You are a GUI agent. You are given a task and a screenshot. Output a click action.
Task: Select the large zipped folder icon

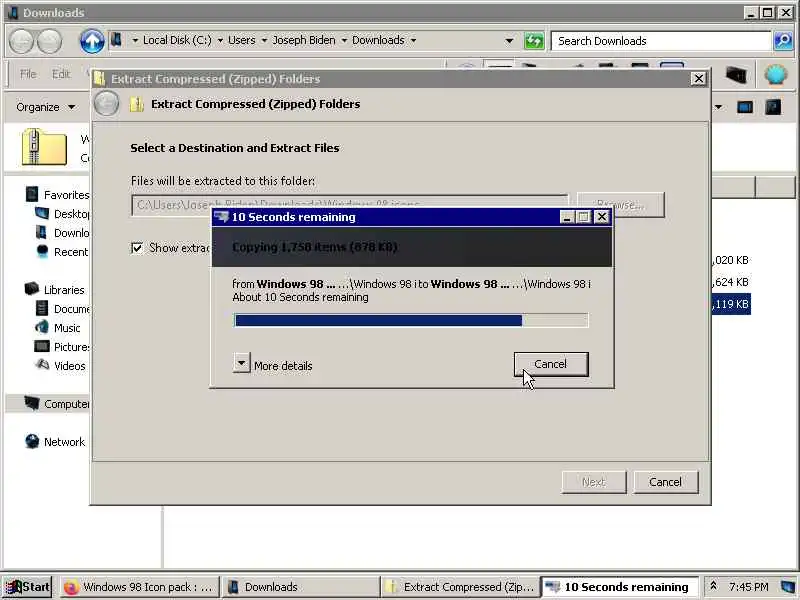coord(44,147)
